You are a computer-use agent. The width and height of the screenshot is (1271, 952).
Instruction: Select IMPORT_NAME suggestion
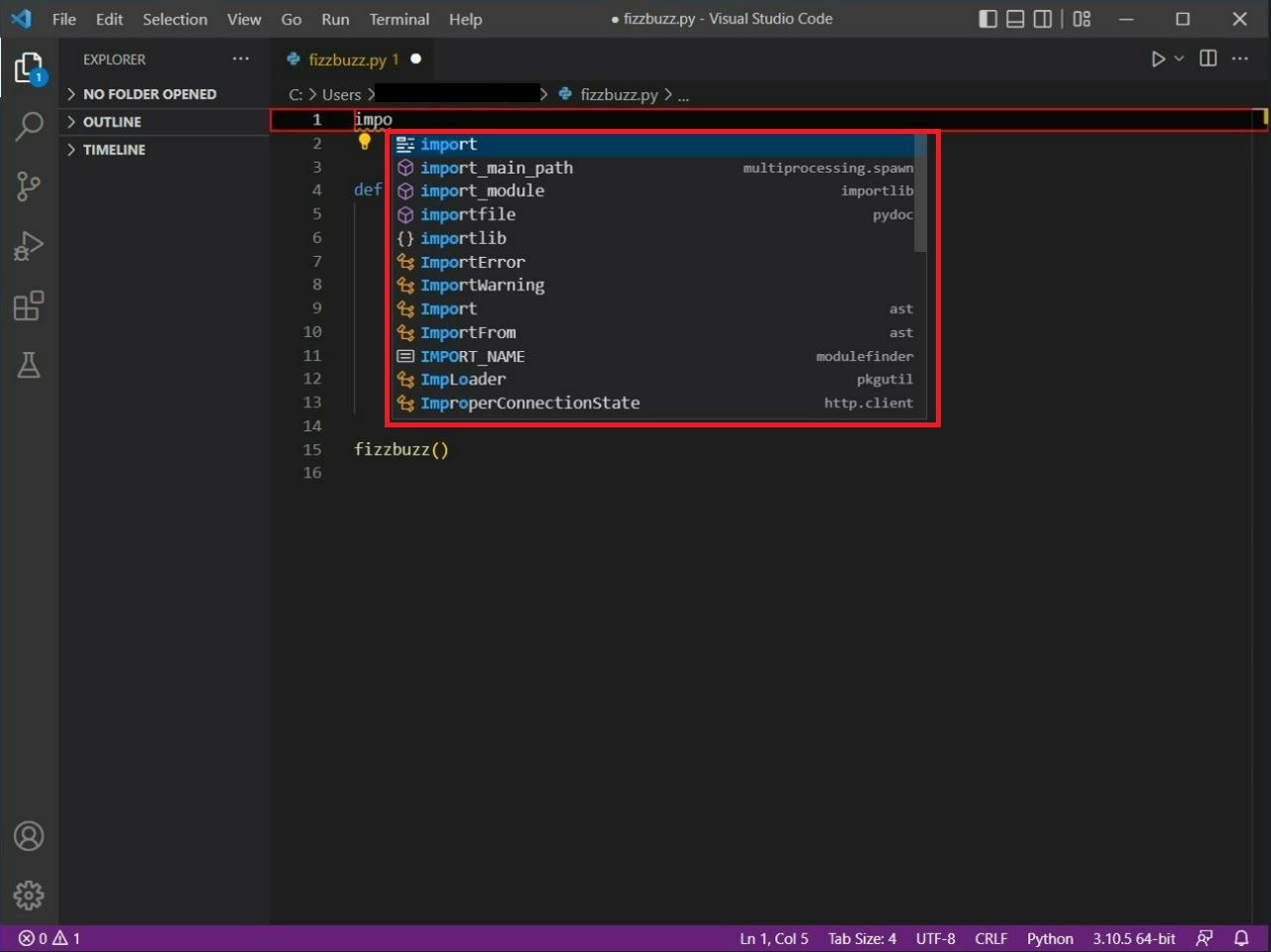click(660, 356)
